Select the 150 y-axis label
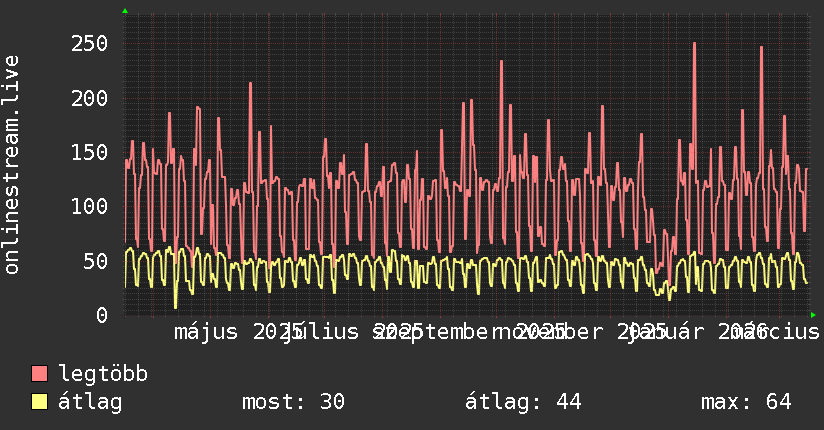 coord(90,152)
